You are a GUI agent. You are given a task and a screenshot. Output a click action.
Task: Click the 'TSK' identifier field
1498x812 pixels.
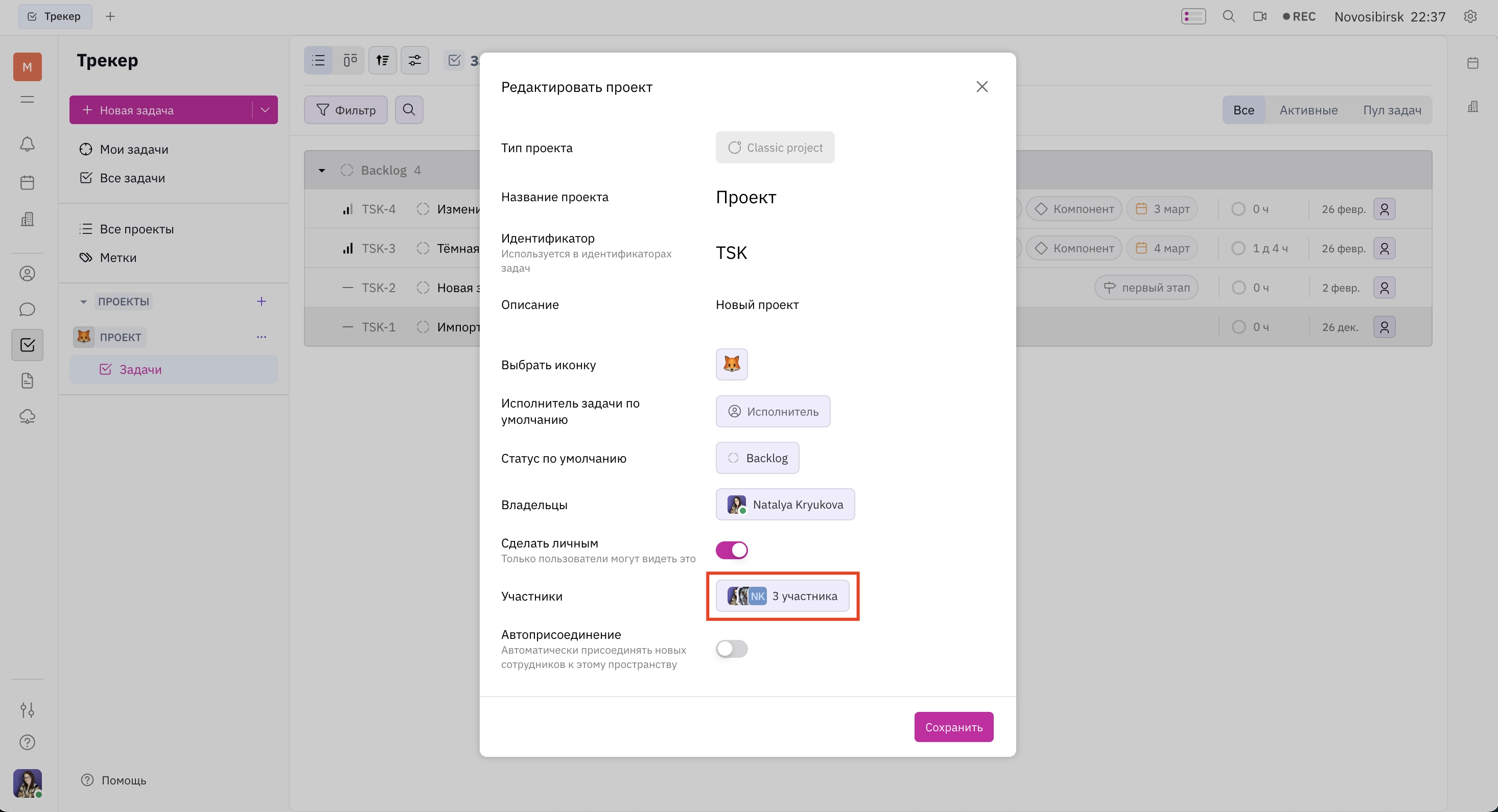pyautogui.click(x=731, y=253)
